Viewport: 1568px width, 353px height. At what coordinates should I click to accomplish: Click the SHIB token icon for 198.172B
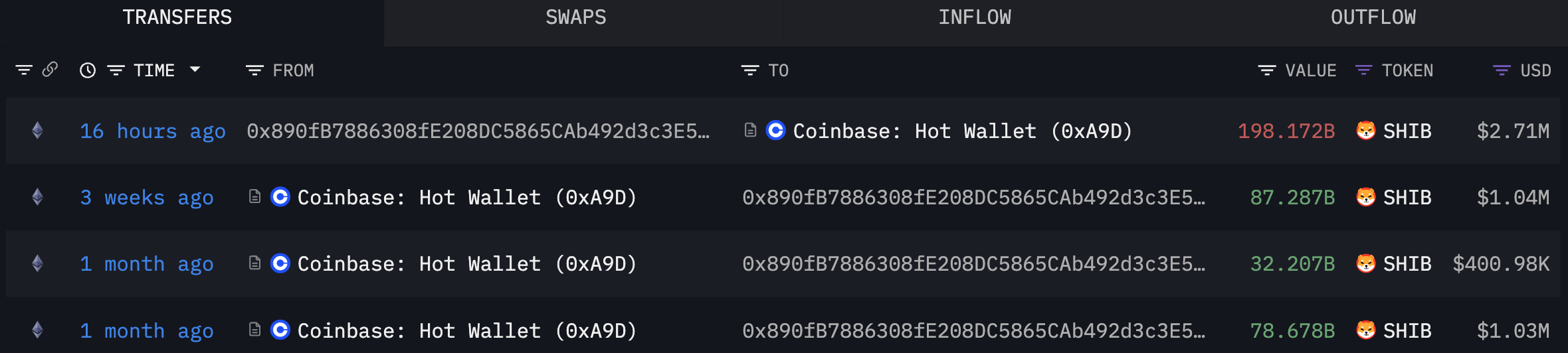click(1365, 131)
